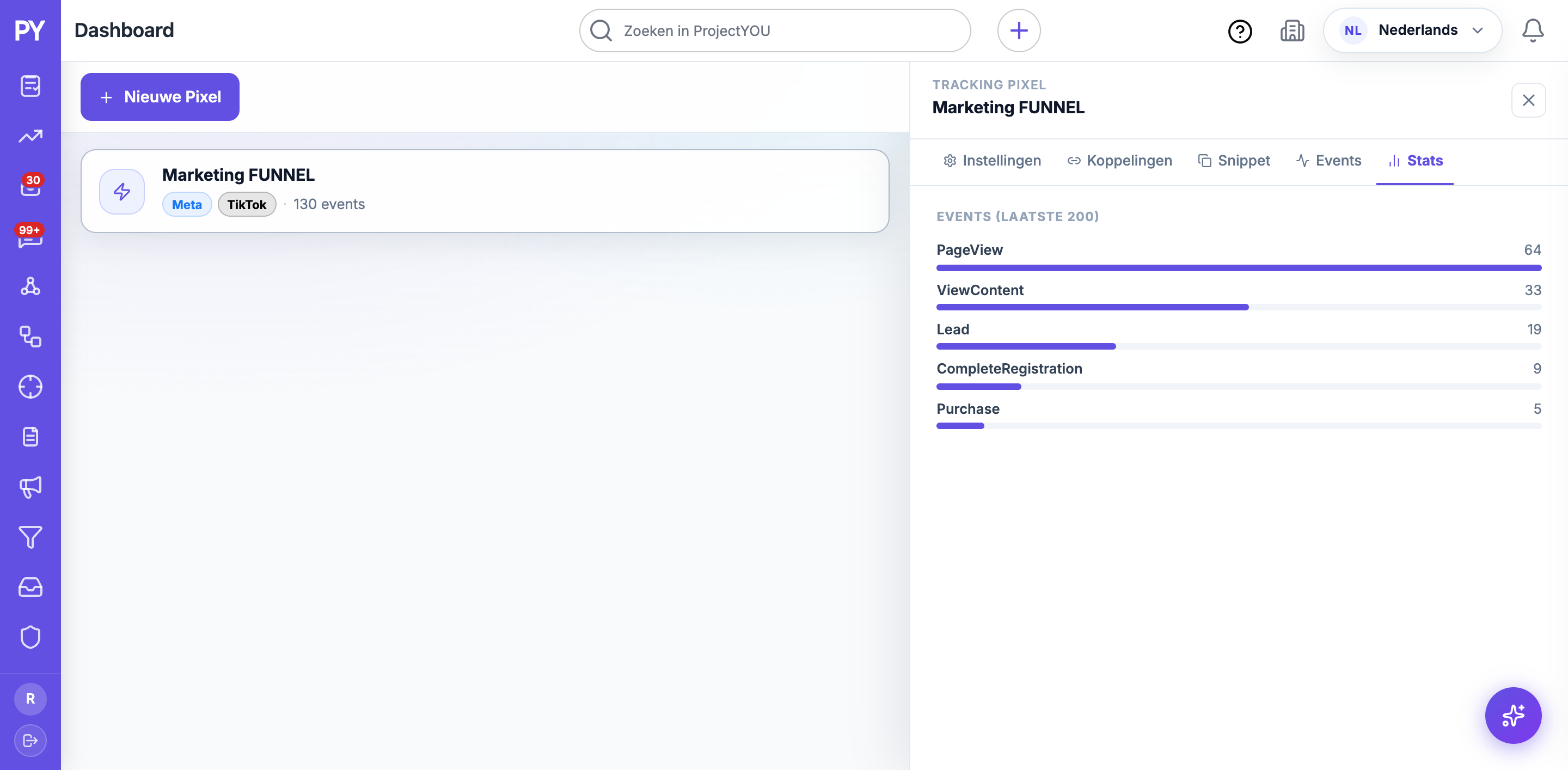
Task: Switch to the Snippet tab
Action: [x=1234, y=160]
